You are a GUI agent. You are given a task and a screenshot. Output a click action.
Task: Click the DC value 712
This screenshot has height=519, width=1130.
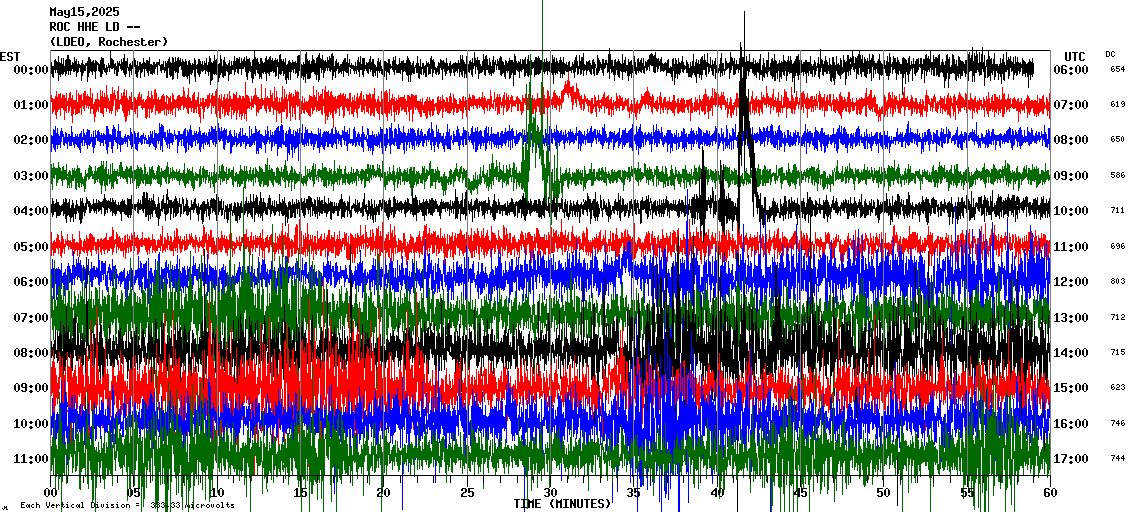coord(1117,317)
